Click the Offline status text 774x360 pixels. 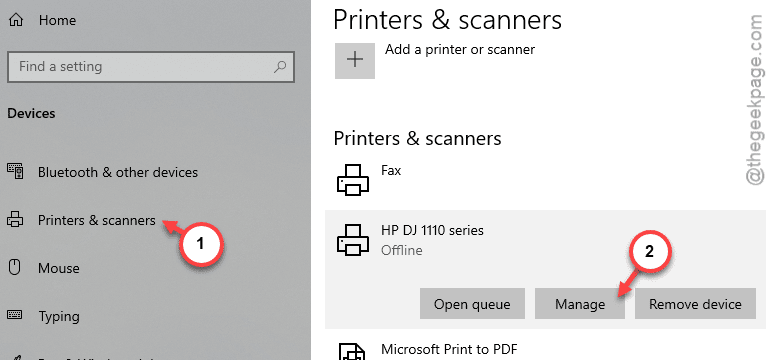[402, 250]
